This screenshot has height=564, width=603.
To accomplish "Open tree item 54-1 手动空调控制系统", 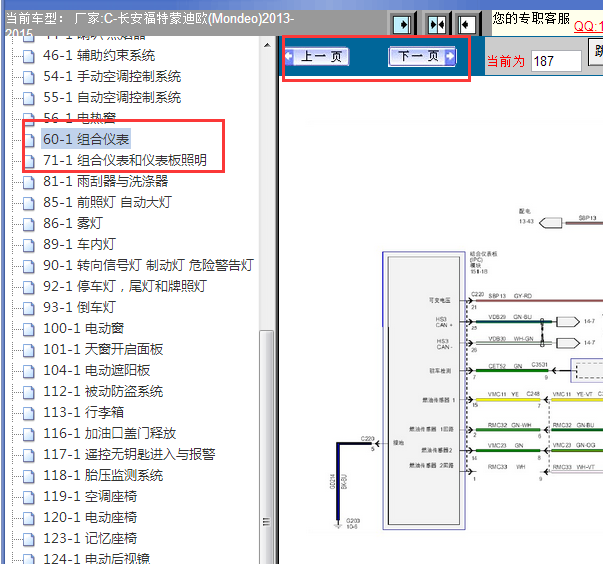I will 112,77.
